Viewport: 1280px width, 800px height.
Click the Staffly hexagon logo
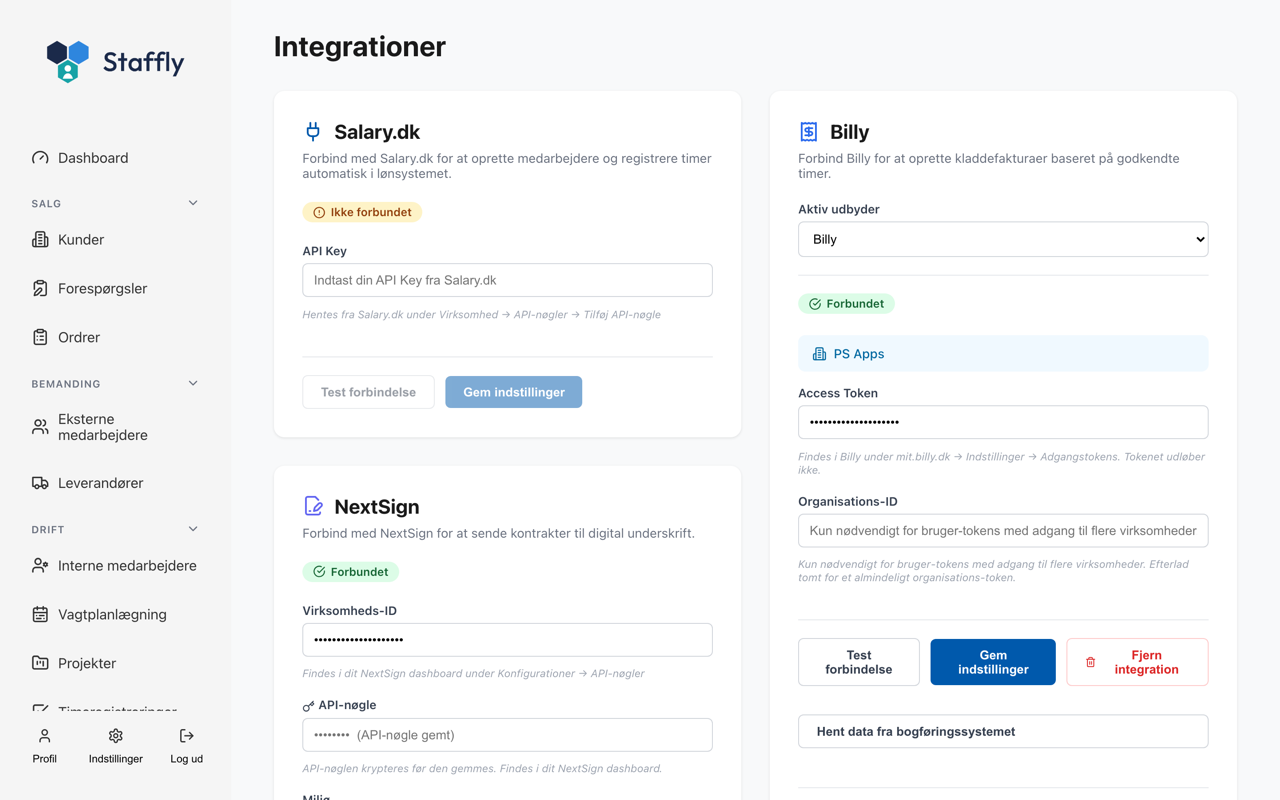pos(68,61)
